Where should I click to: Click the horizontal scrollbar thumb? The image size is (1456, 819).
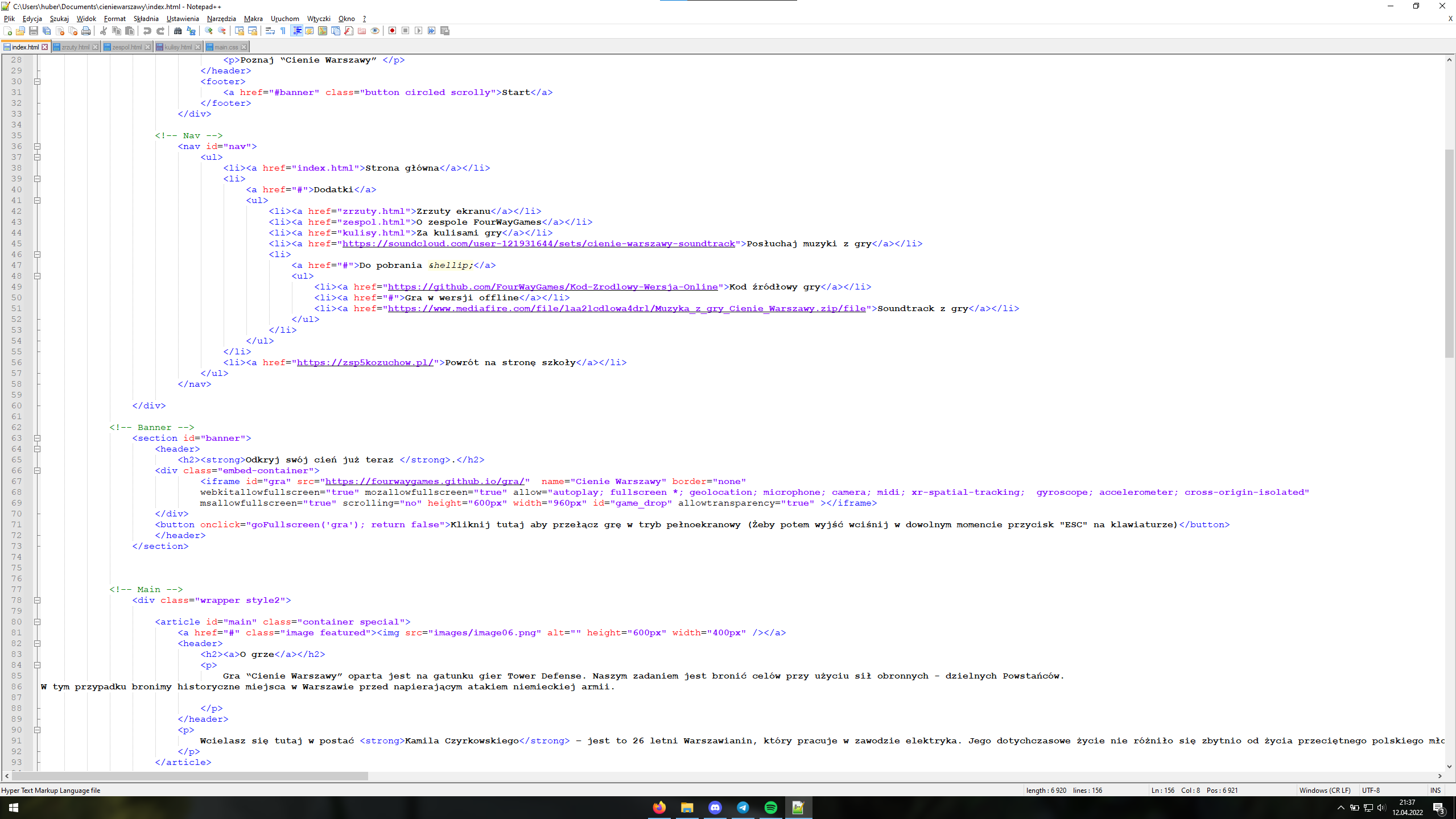click(x=190, y=776)
